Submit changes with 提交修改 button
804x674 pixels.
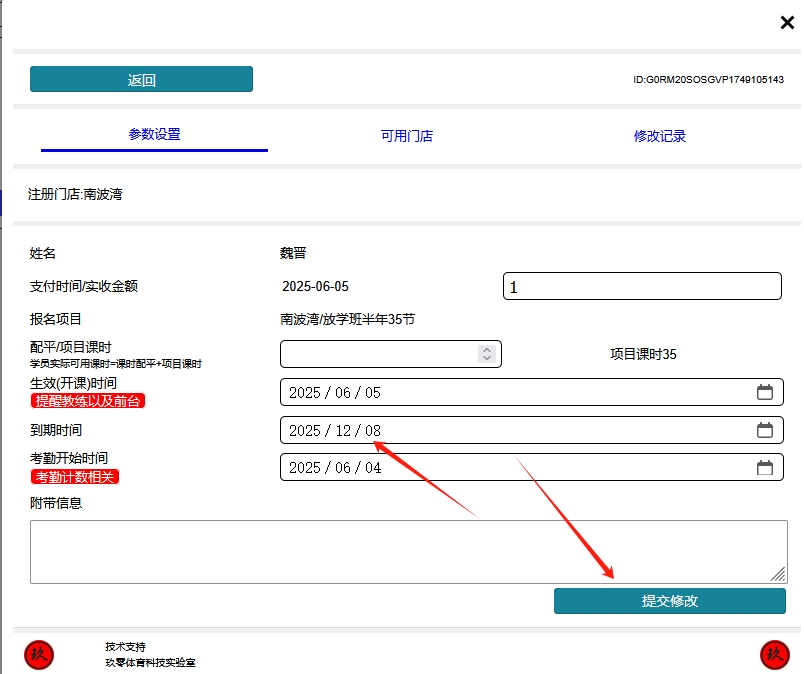pyautogui.click(x=670, y=601)
